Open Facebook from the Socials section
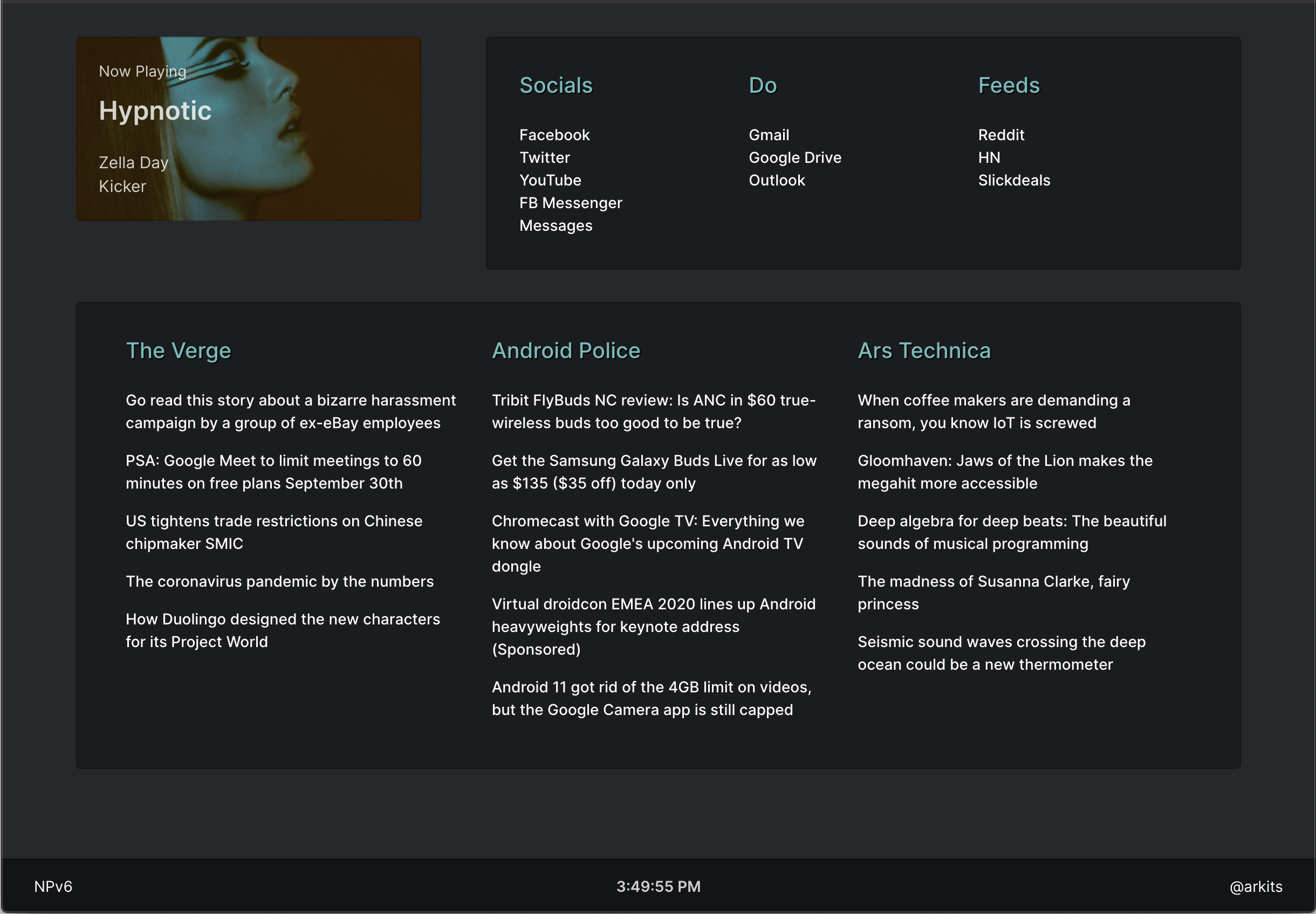 click(554, 135)
